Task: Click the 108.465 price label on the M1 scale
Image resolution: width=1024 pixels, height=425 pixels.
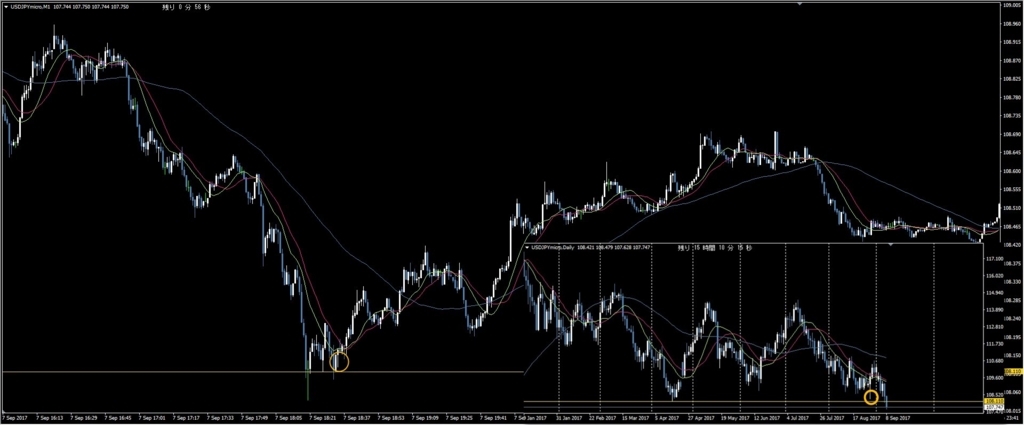Action: (1012, 227)
